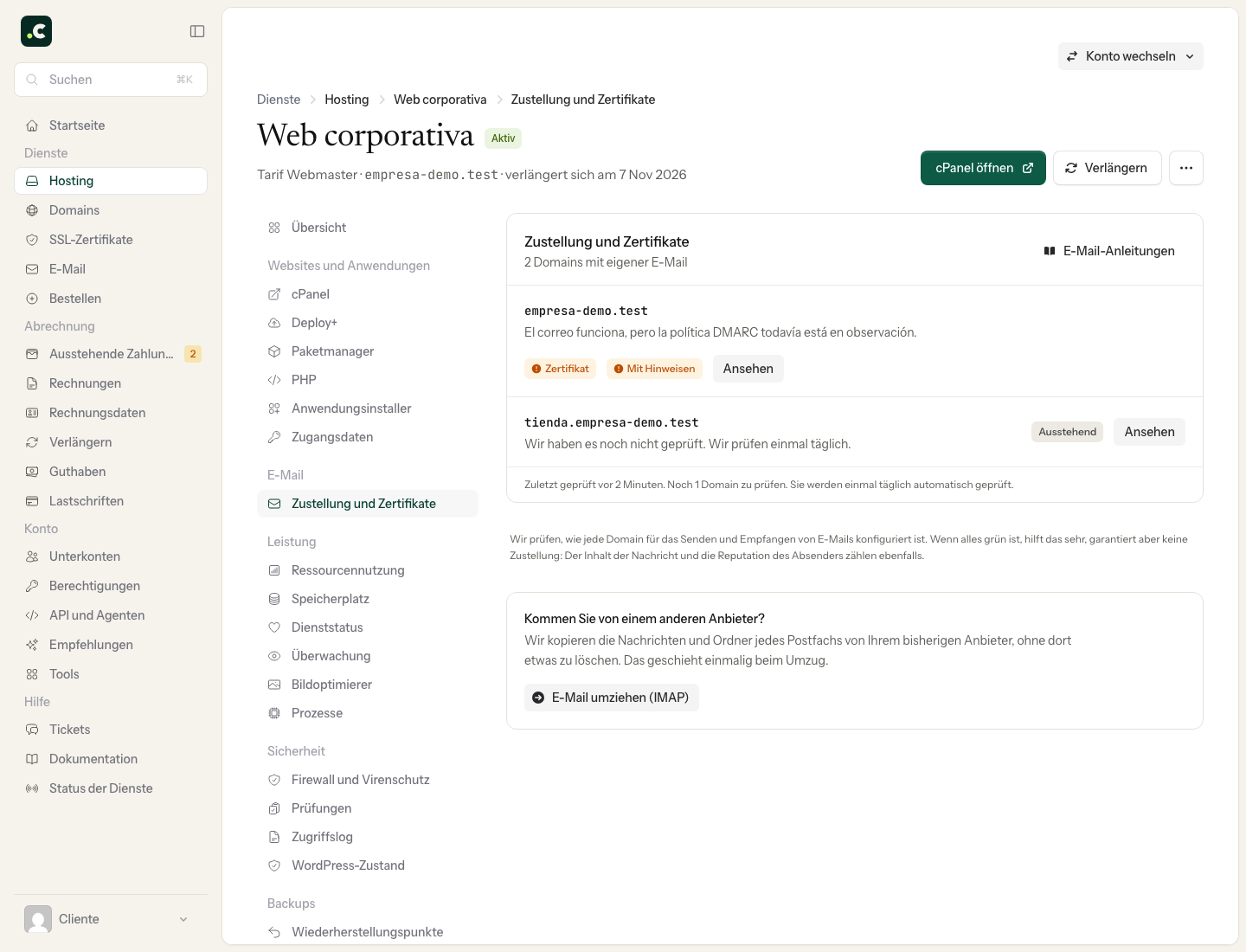The height and width of the screenshot is (952, 1246).
Task: Expand the Cliente account menu
Action: [x=111, y=919]
